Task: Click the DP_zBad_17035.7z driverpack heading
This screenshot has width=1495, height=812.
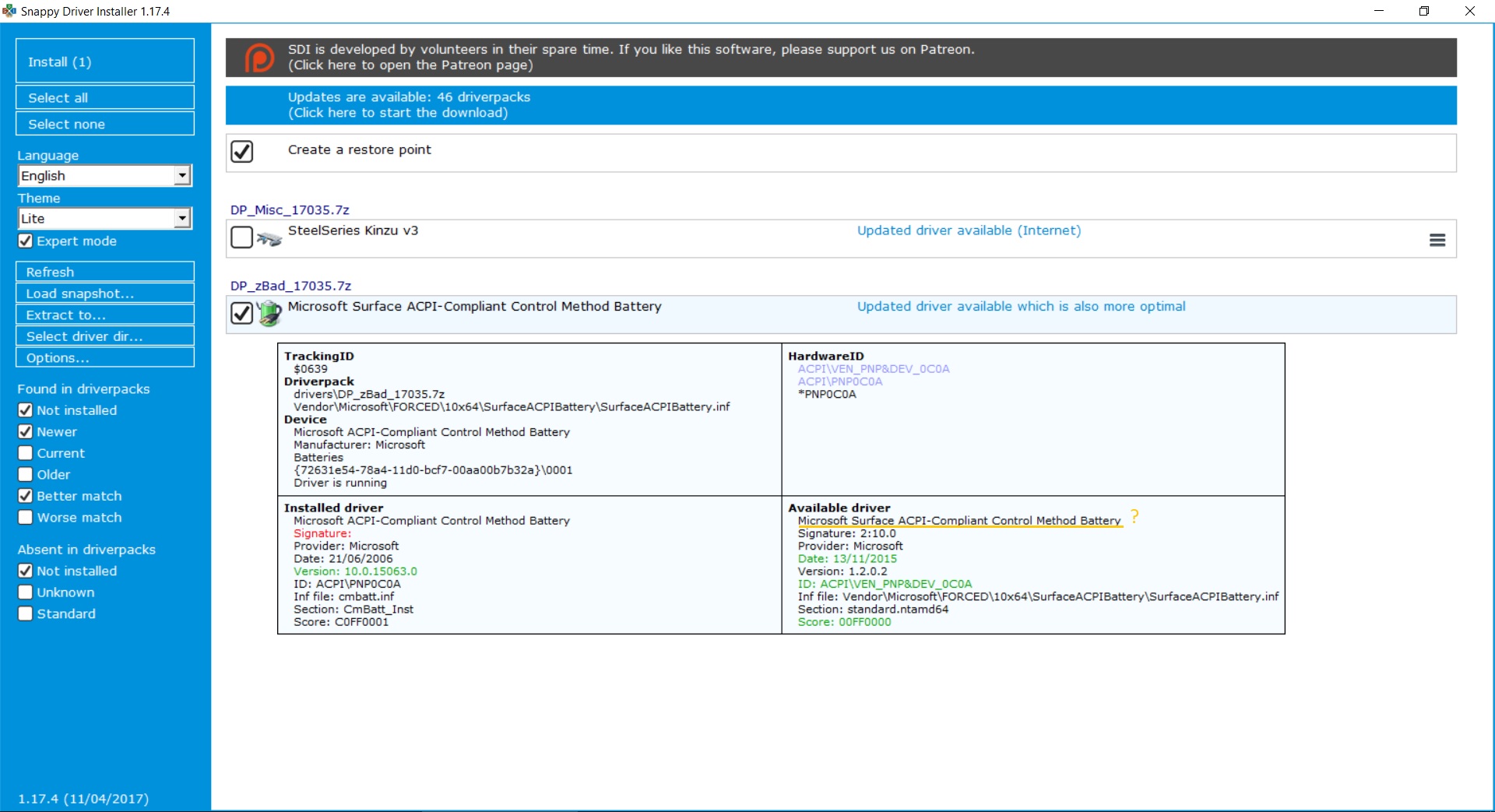Action: tap(290, 286)
